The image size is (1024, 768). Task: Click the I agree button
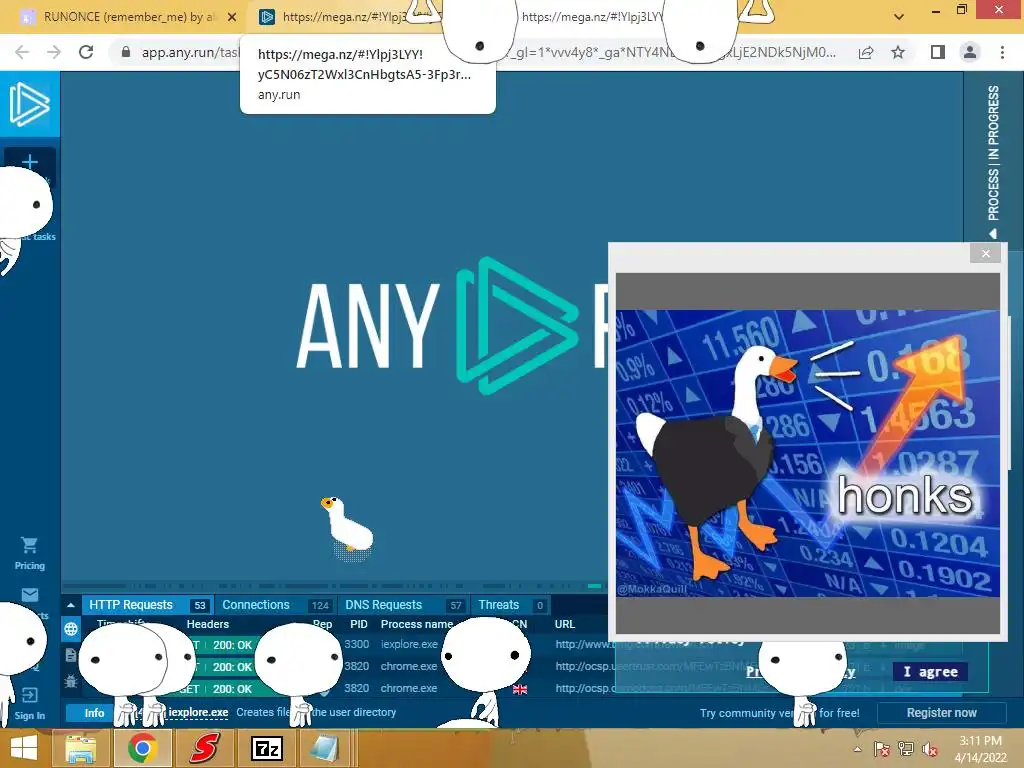[x=930, y=672]
